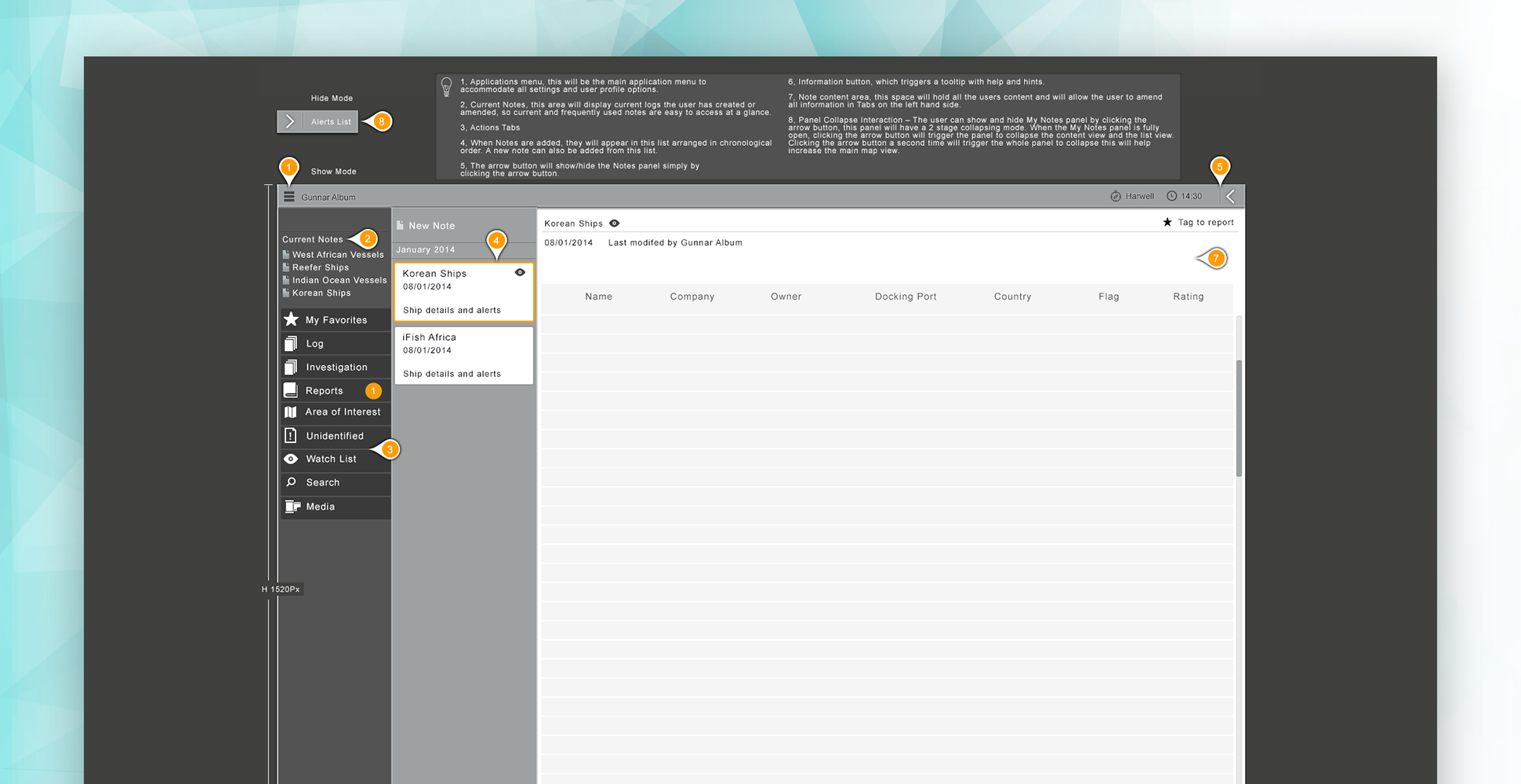Open the hamburger applications menu
The image size is (1521, 784).
289,197
